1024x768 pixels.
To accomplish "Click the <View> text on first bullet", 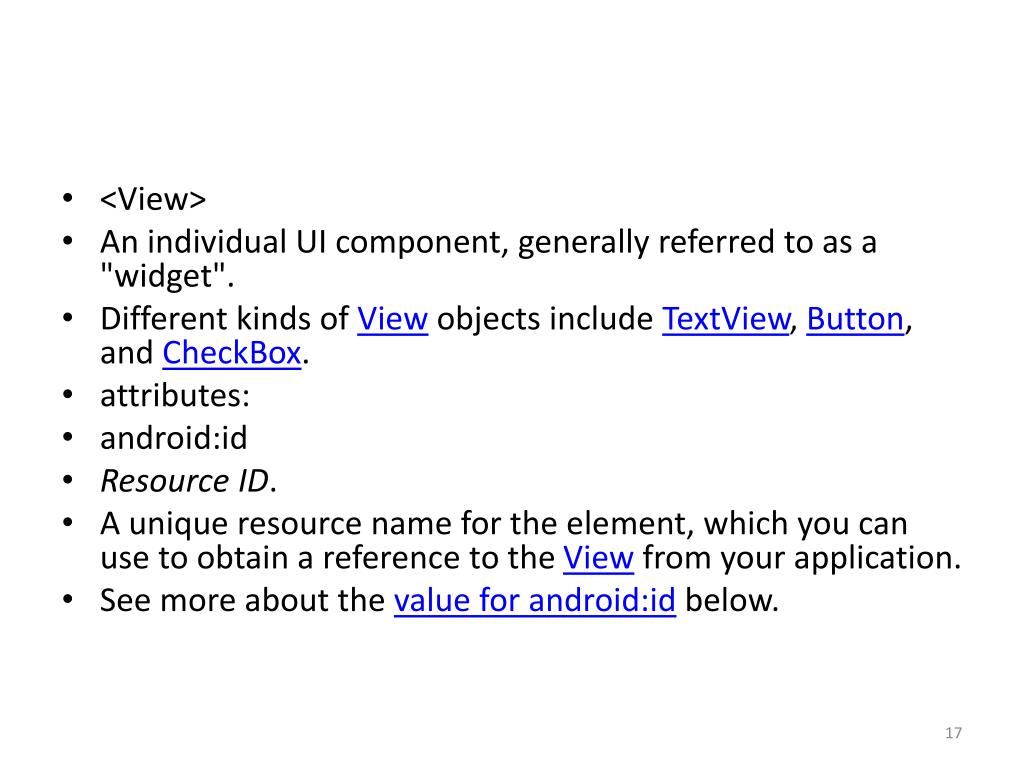I will [x=152, y=199].
